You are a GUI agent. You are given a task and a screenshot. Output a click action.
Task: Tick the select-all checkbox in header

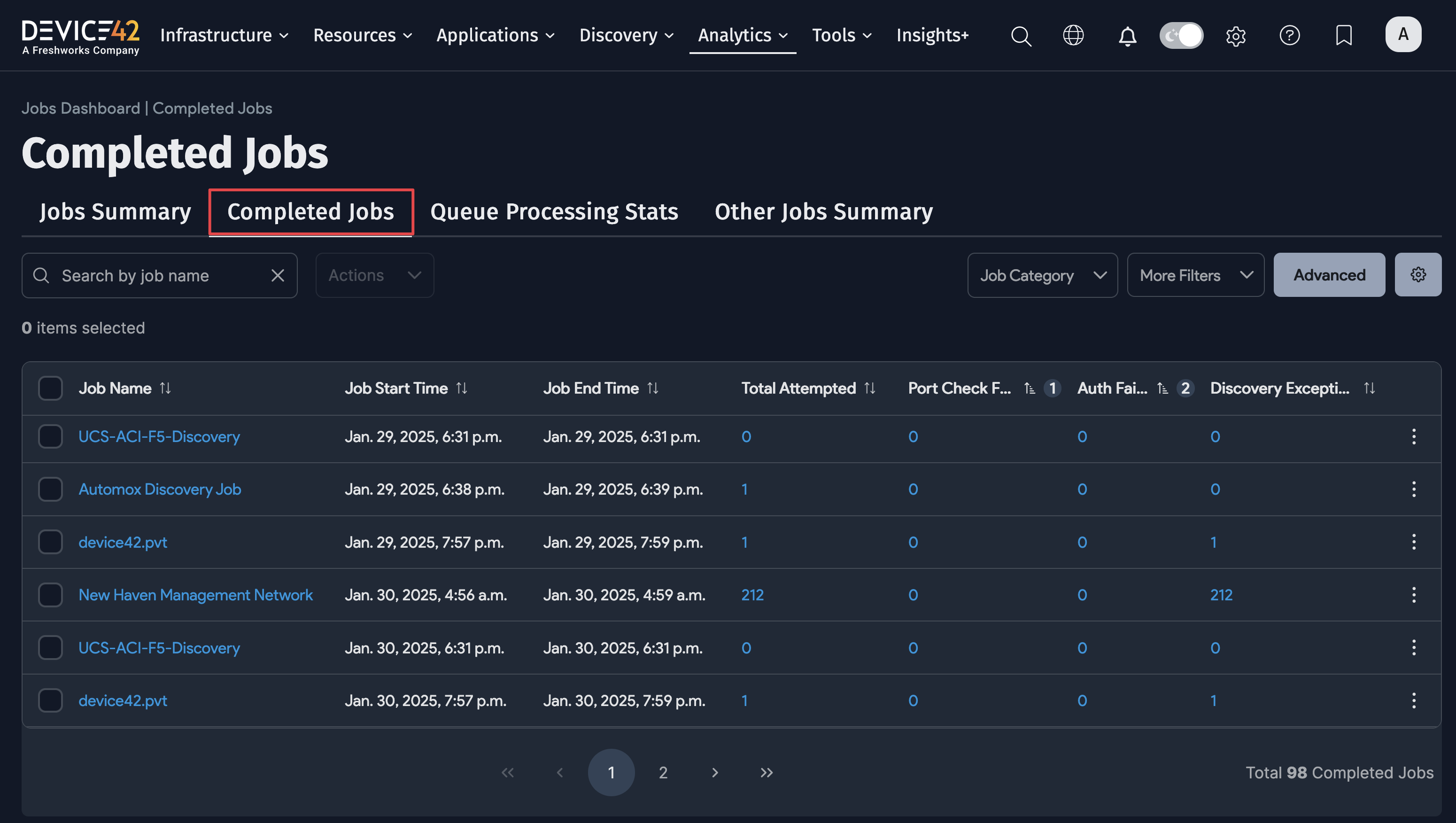50,388
